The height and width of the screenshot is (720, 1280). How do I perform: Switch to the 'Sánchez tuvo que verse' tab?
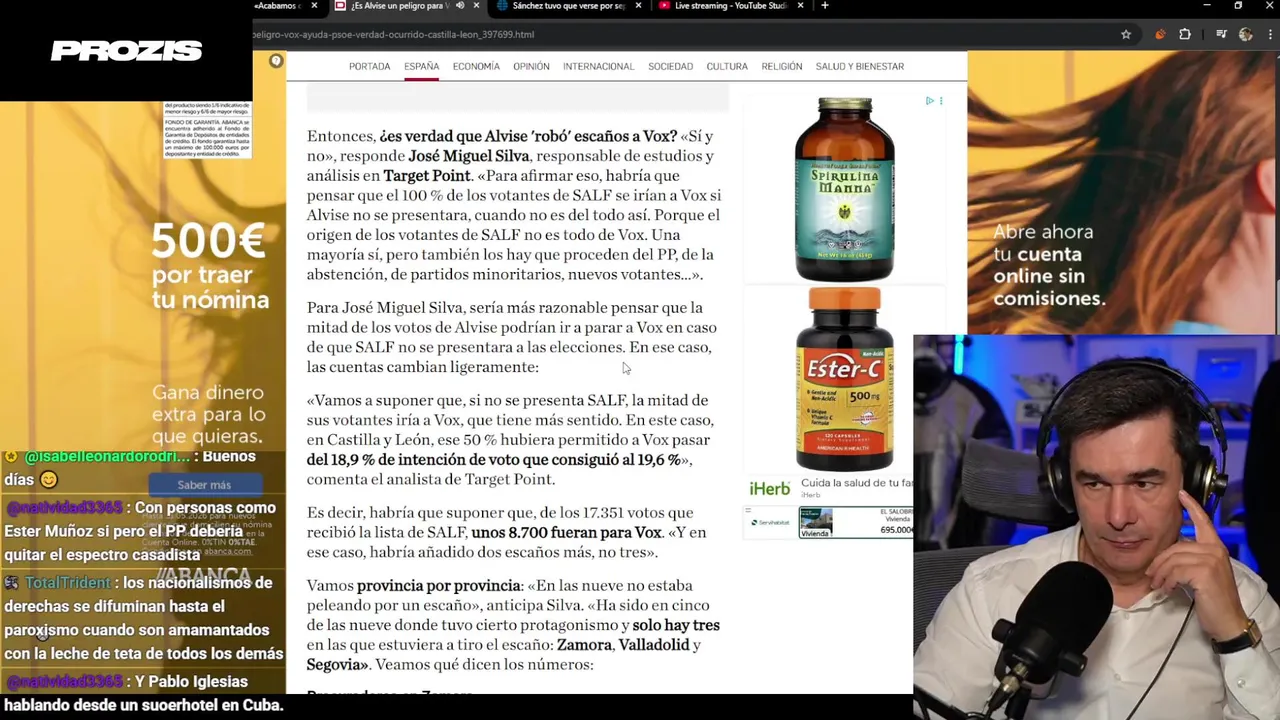[569, 6]
